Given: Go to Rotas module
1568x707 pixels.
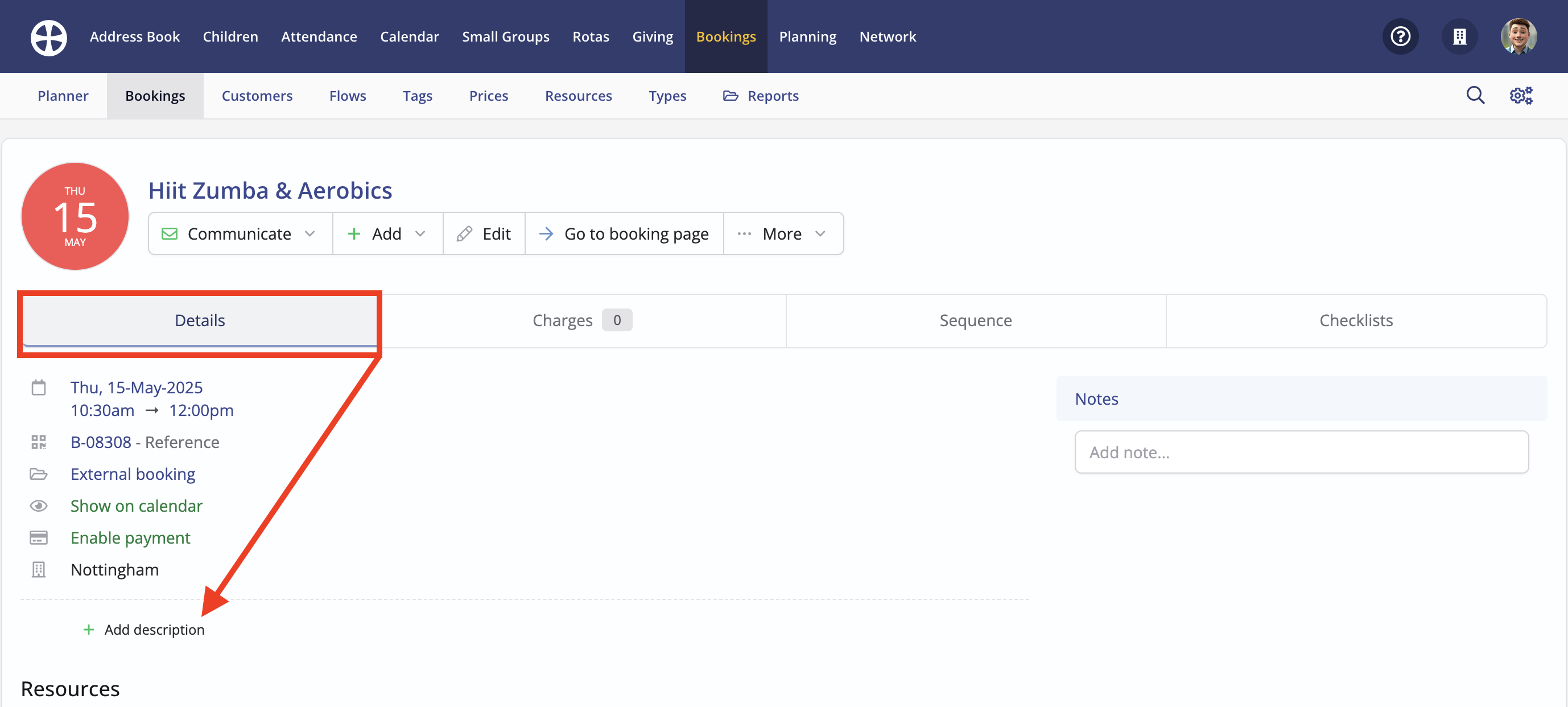Looking at the screenshot, I should (x=591, y=36).
